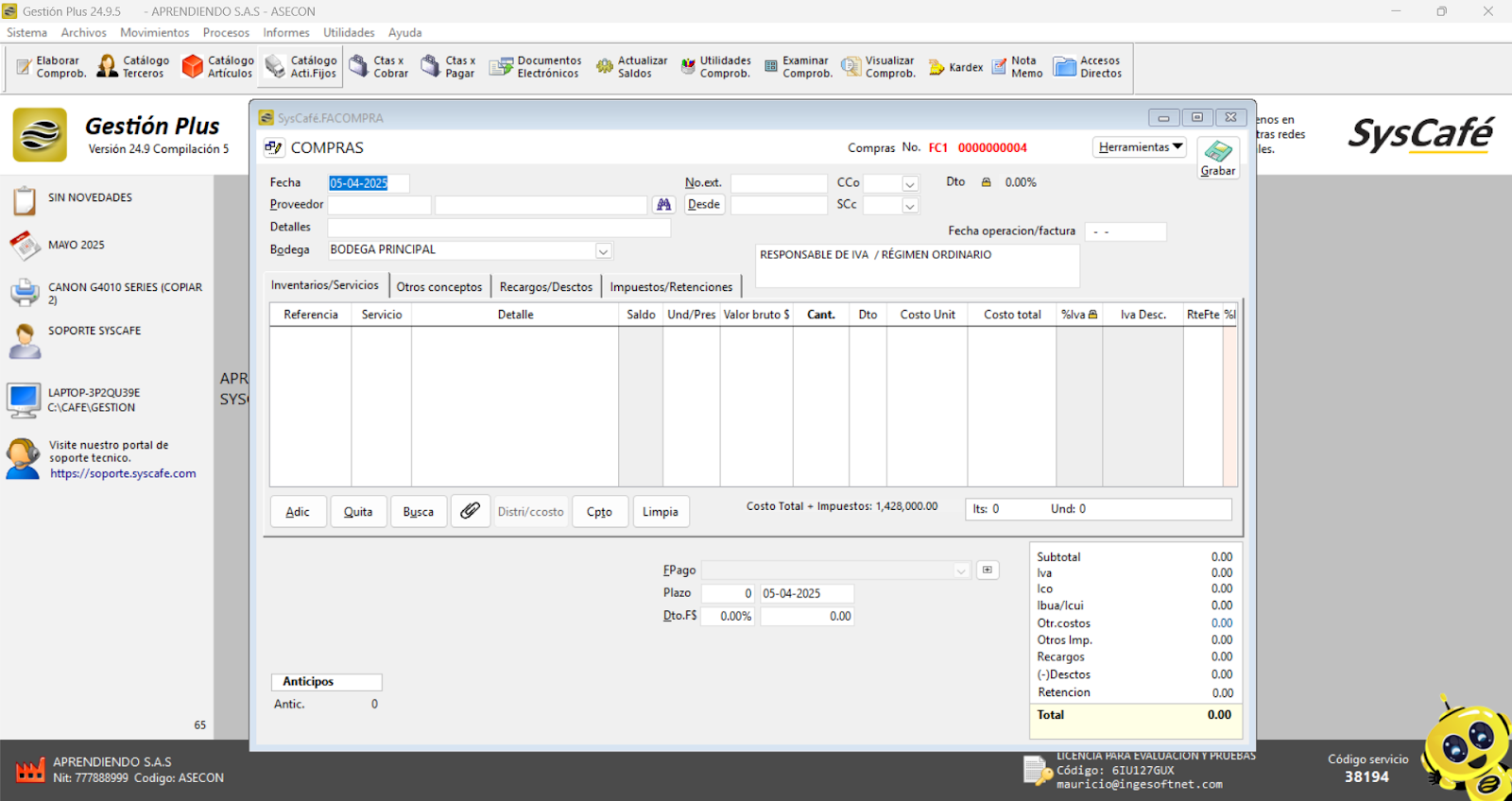Open the Herramientas dropdown

tap(1140, 147)
